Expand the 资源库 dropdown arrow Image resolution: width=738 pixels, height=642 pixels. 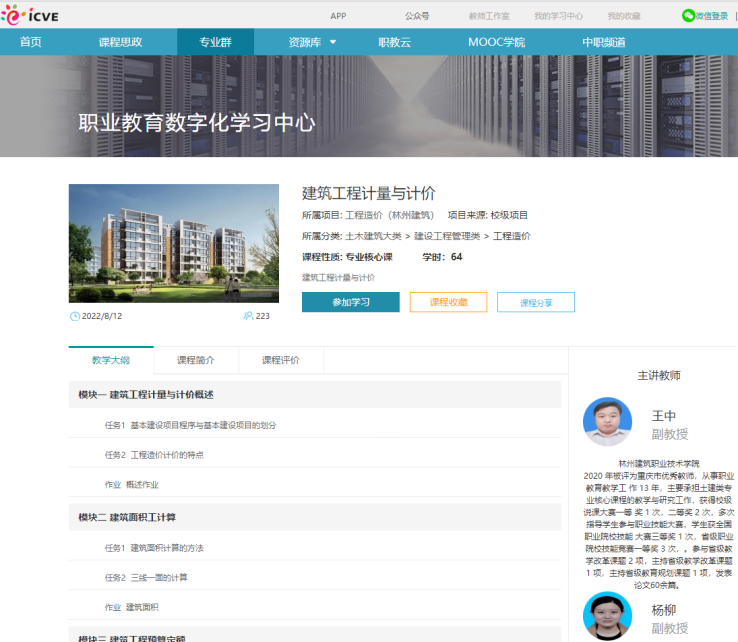[x=333, y=42]
